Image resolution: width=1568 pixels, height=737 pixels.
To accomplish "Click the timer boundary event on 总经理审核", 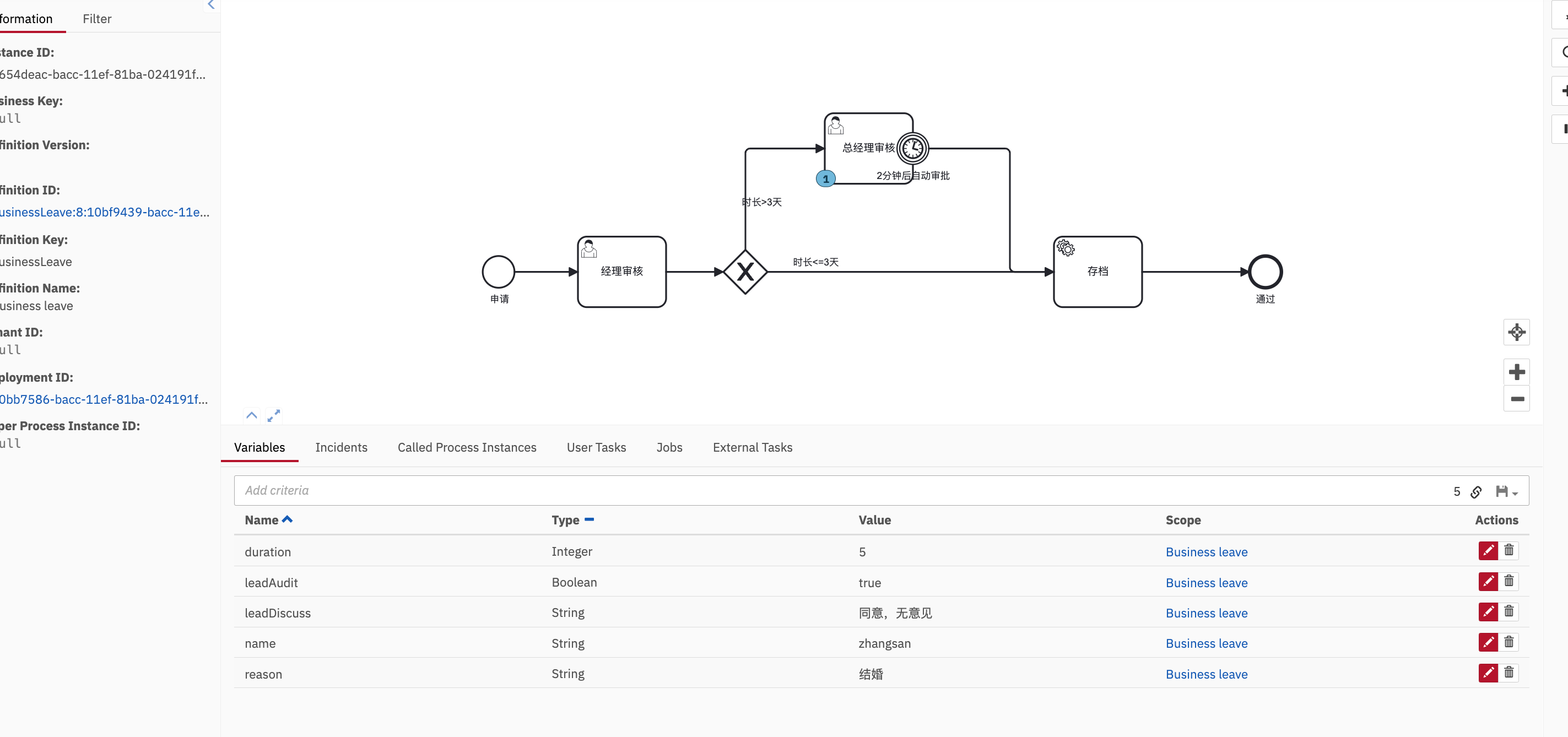I will pos(912,149).
